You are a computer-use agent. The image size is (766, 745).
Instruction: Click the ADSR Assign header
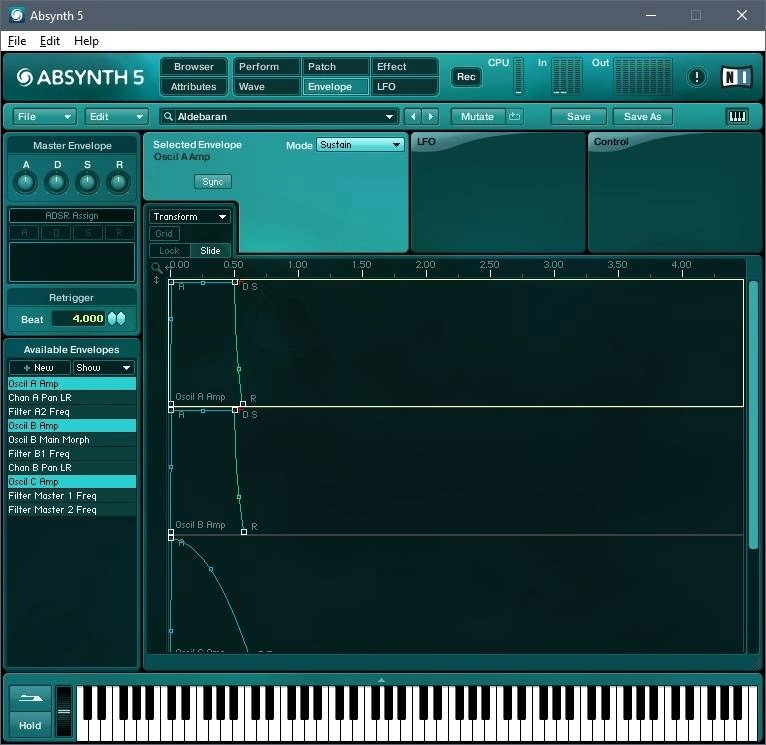72,215
